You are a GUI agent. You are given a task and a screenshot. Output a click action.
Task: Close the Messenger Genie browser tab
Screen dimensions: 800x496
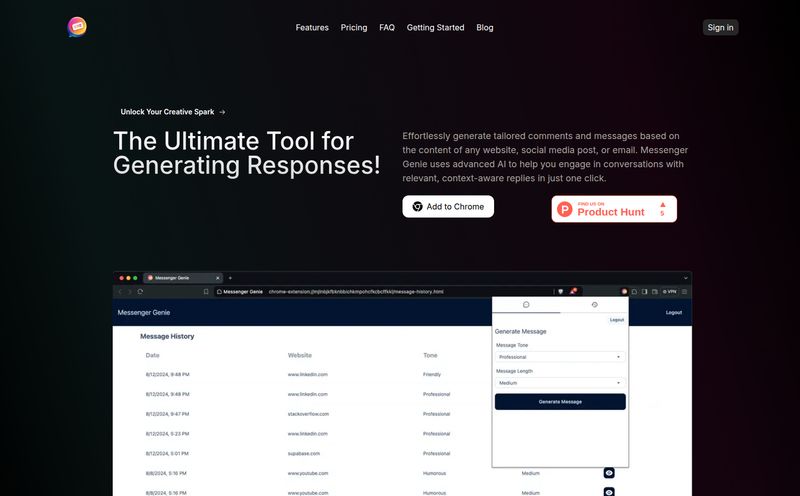coord(218,278)
